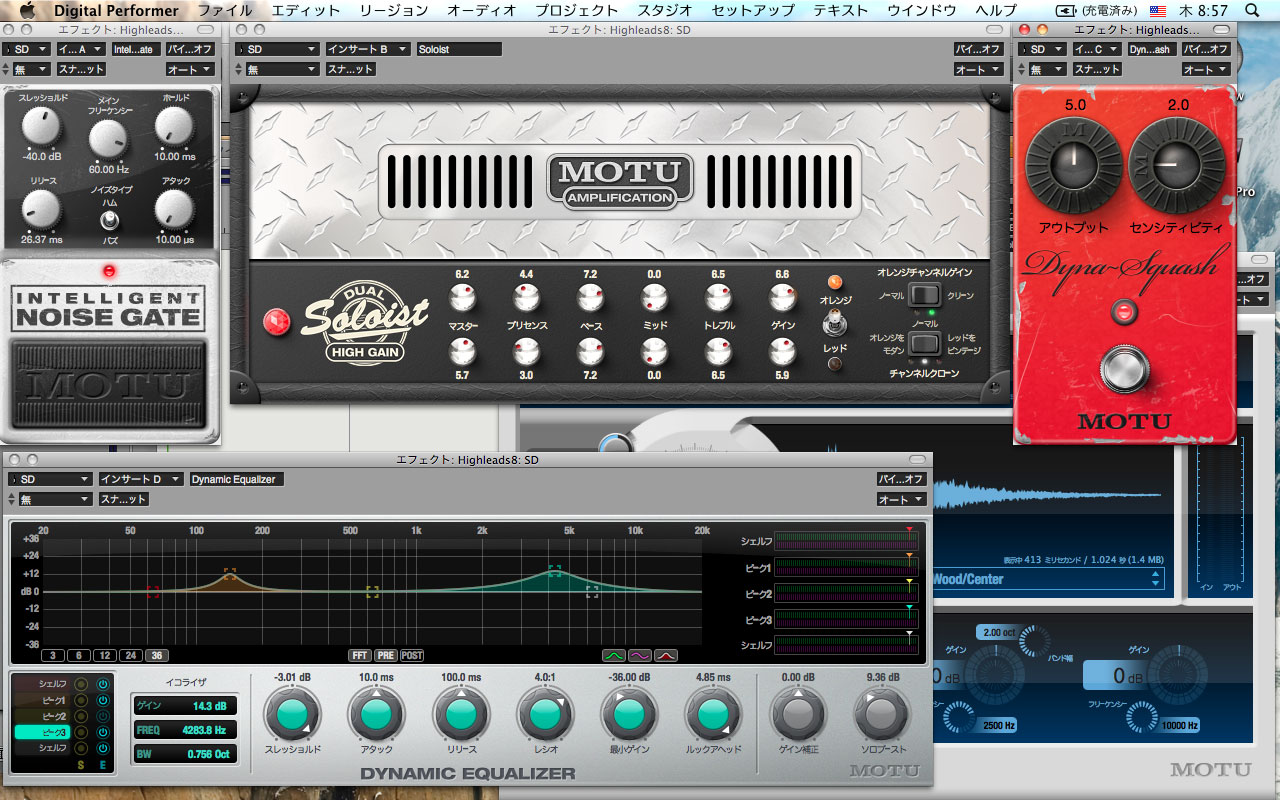The width and height of the screenshot is (1280, 800).
Task: Click the orange threshold marker on ピーク1 meter
Action: [x=909, y=555]
